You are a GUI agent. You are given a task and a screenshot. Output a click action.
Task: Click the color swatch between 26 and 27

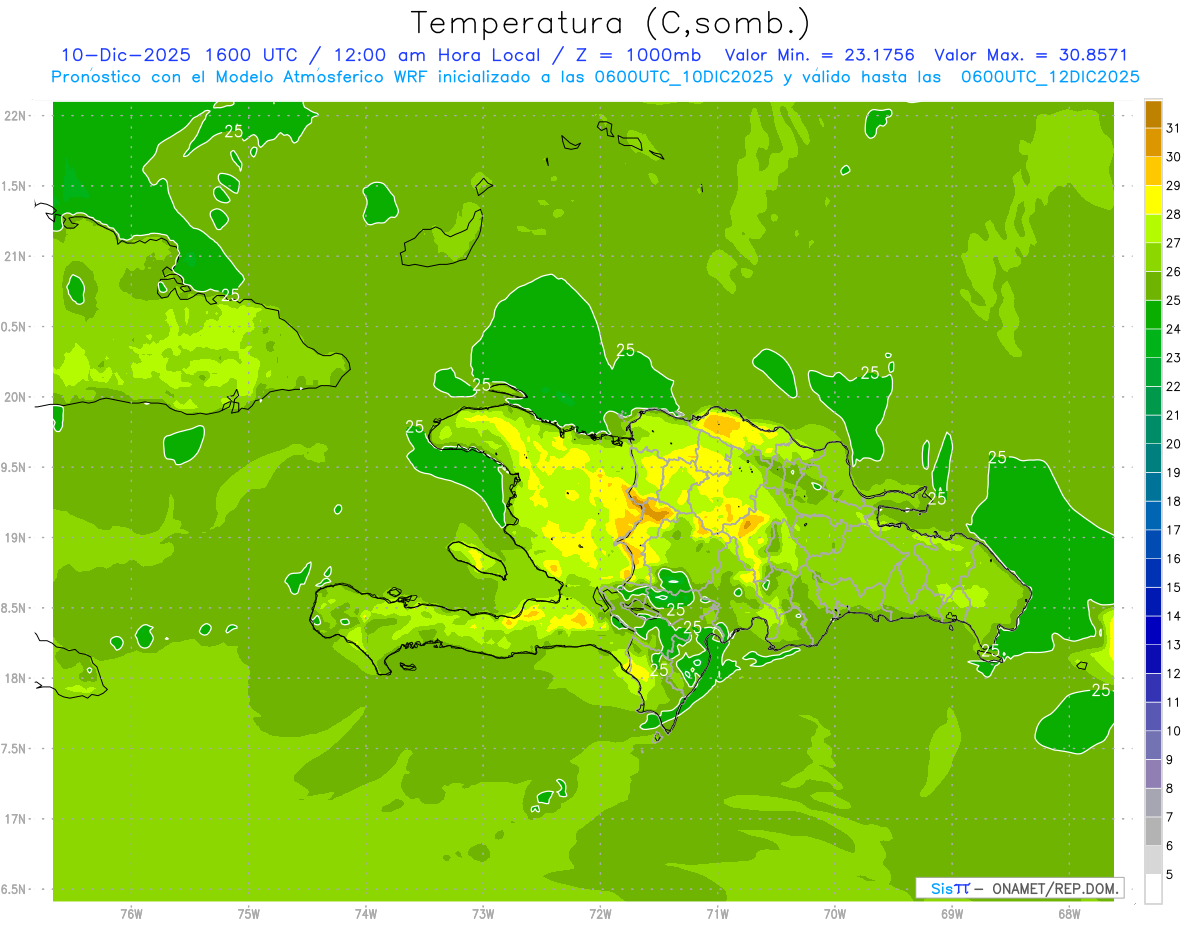click(1153, 258)
